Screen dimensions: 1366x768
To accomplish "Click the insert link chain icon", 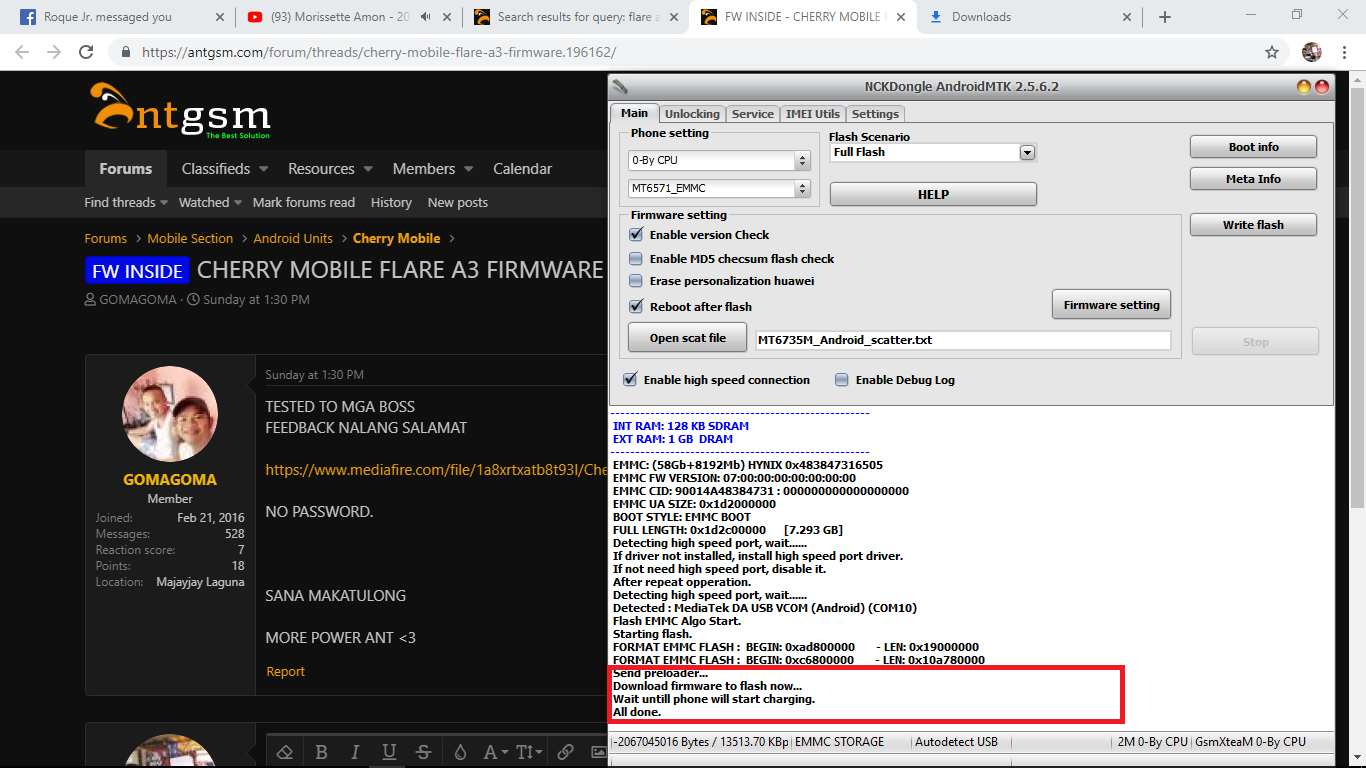I will click(565, 752).
